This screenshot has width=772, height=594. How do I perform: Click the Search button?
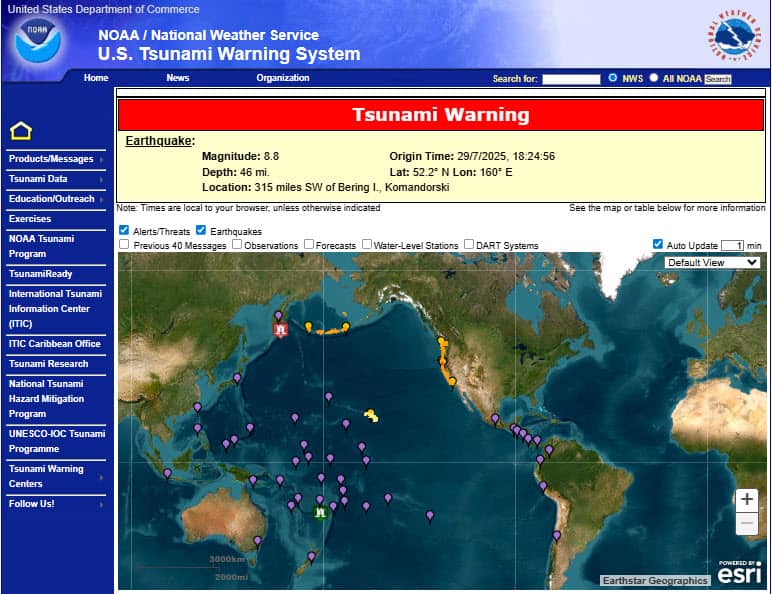coord(717,79)
